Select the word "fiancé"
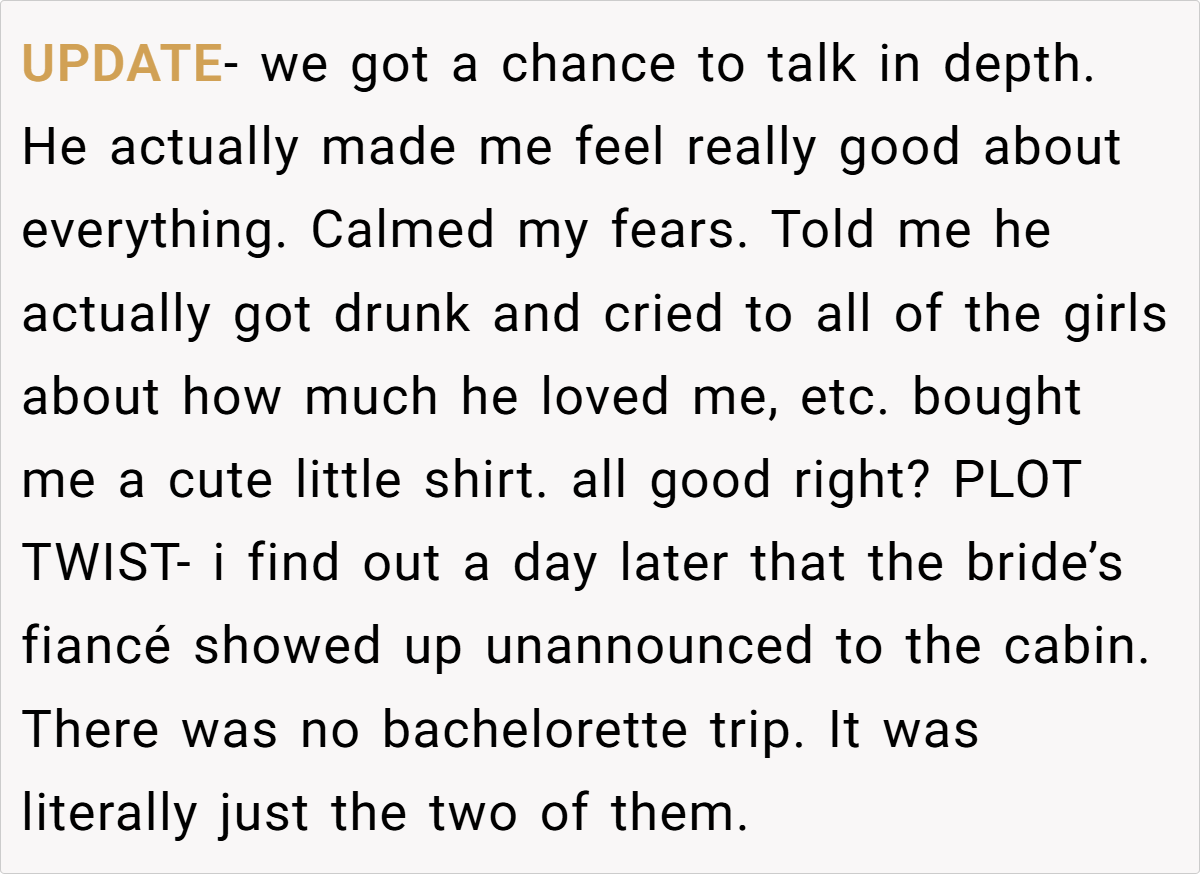Screen dimensions: 1200x874 97,647
